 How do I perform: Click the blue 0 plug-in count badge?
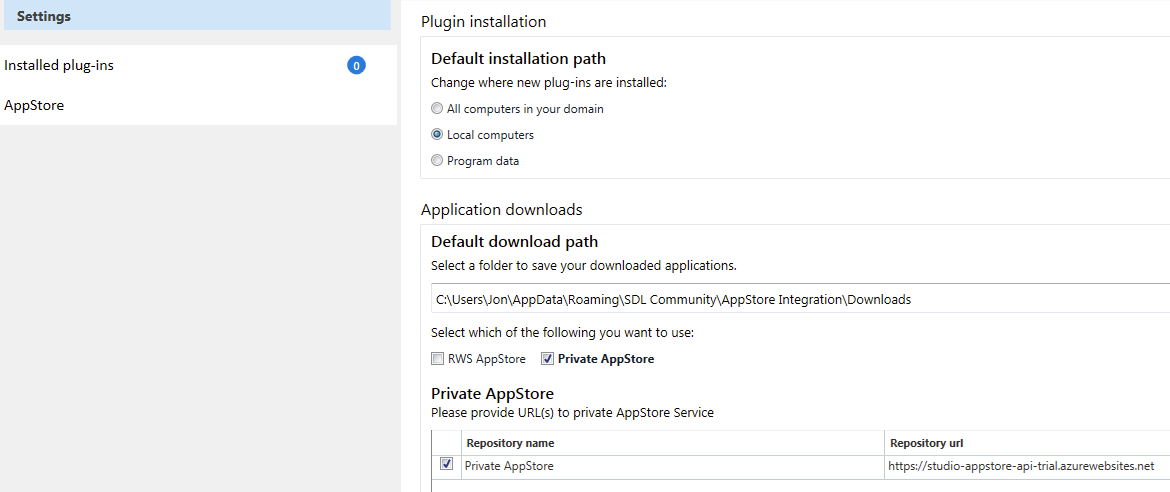click(x=357, y=66)
